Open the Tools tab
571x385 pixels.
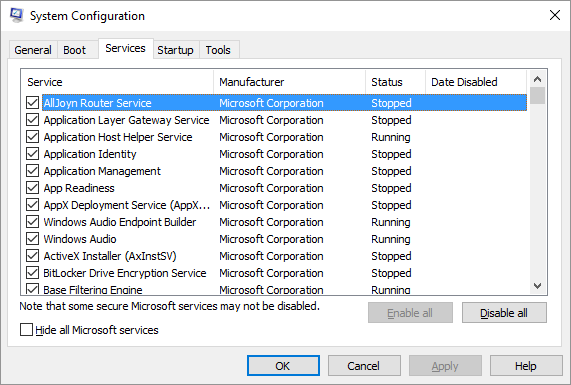(x=218, y=50)
